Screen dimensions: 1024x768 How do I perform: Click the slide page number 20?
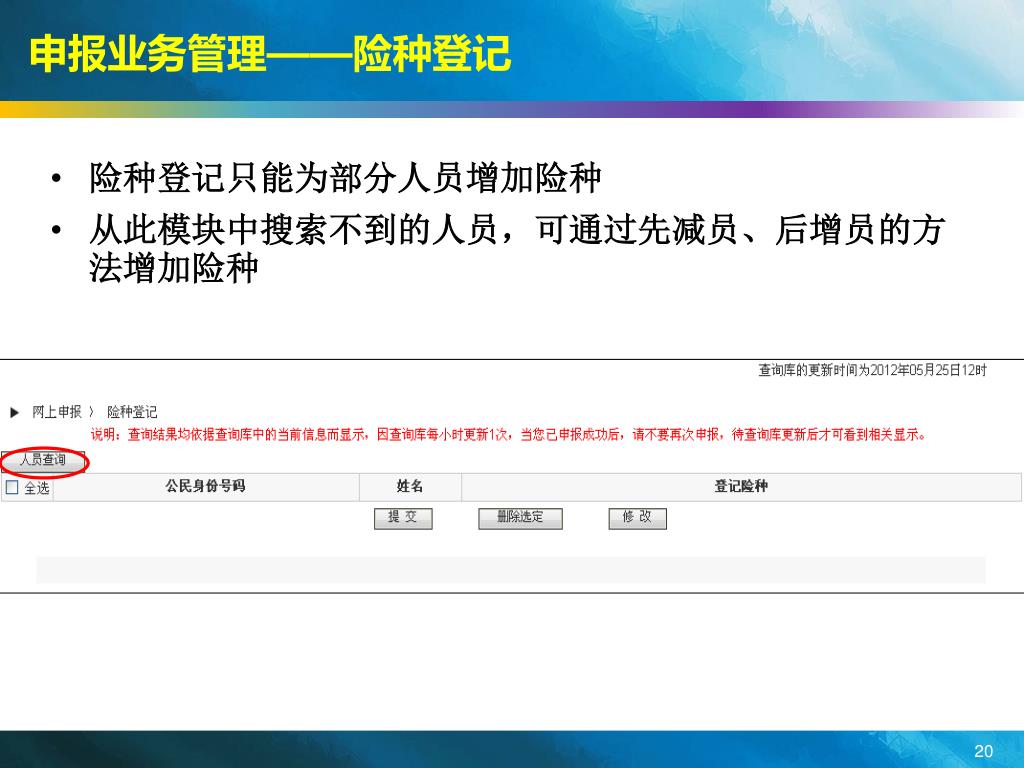click(984, 751)
